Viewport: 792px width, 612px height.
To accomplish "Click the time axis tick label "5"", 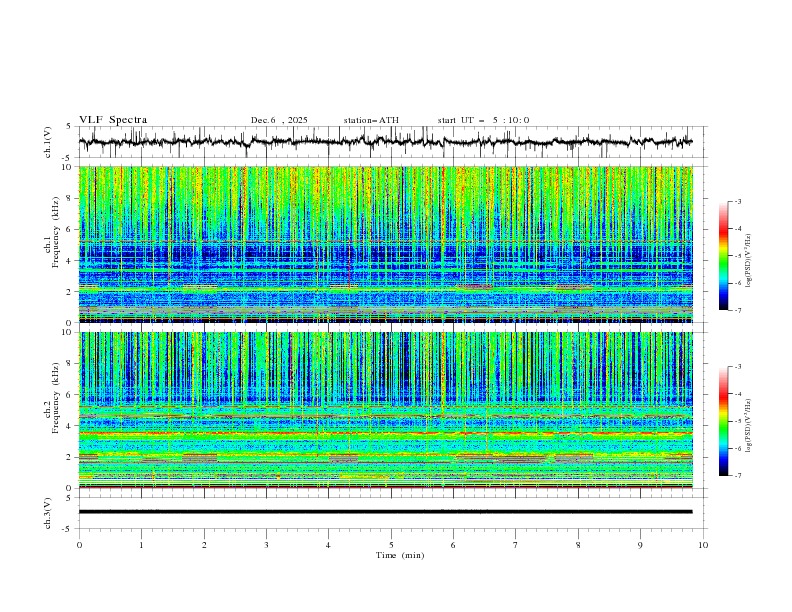I will [x=391, y=545].
